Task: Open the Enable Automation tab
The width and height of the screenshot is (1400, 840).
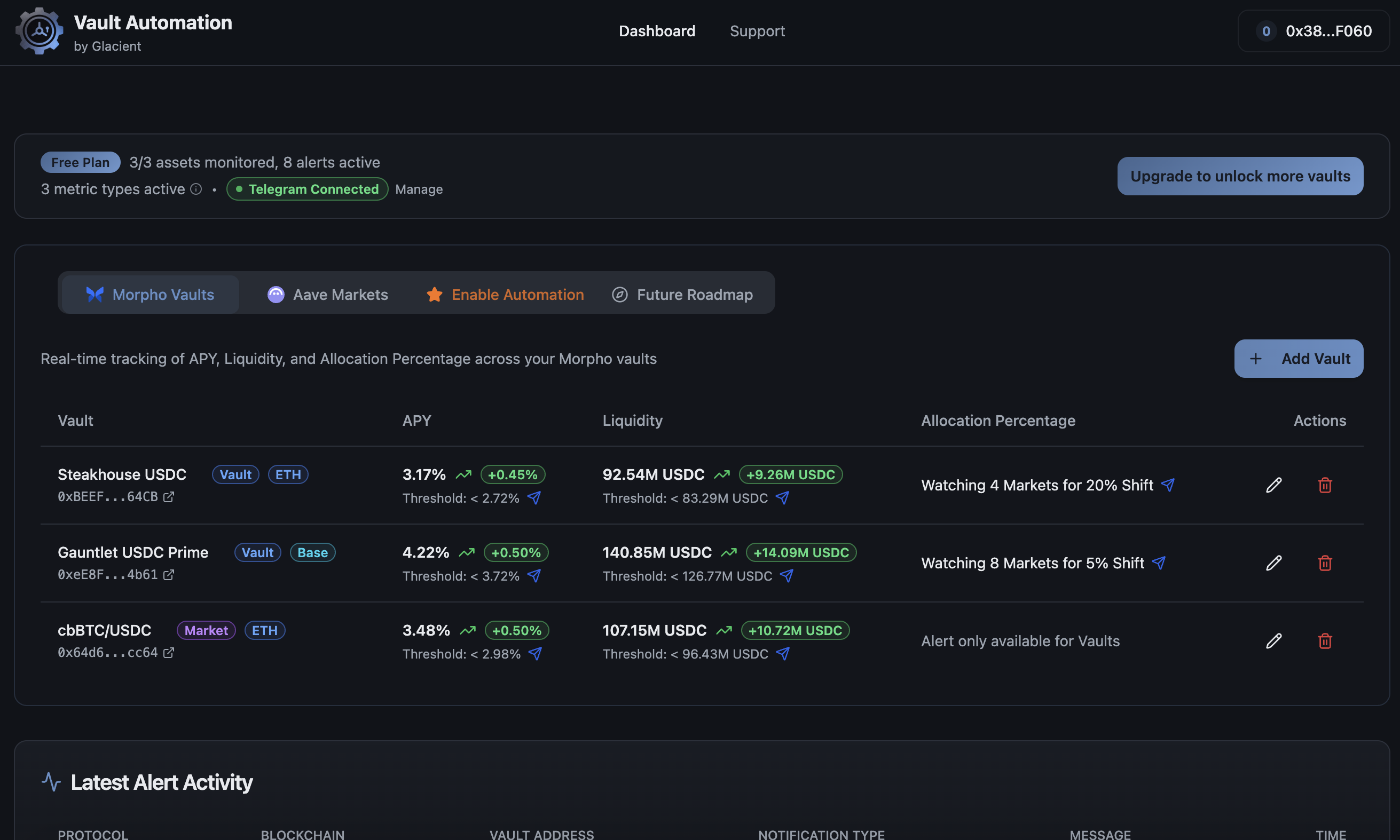Action: 505,294
